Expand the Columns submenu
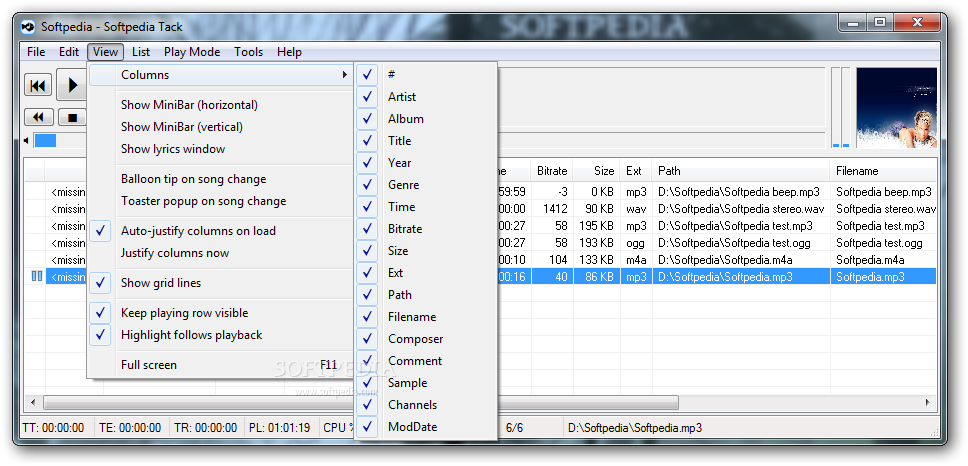968x466 pixels. [220, 75]
